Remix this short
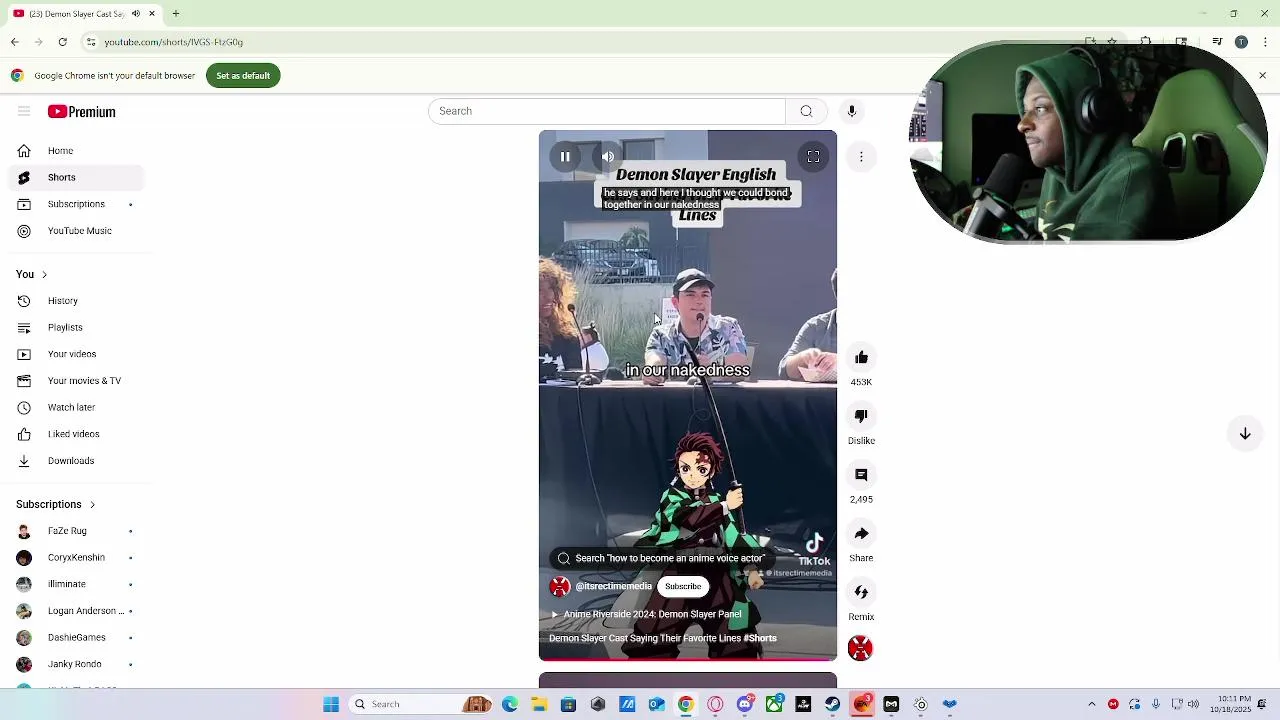This screenshot has height=720, width=1280. pyautogui.click(x=861, y=592)
